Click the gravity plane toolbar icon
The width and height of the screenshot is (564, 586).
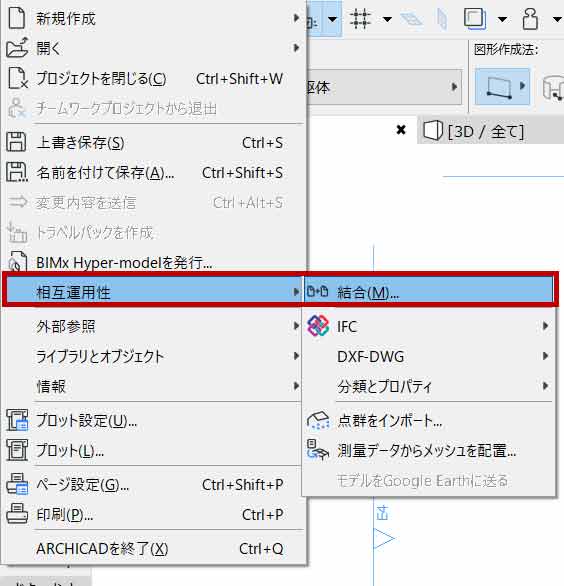click(411, 19)
